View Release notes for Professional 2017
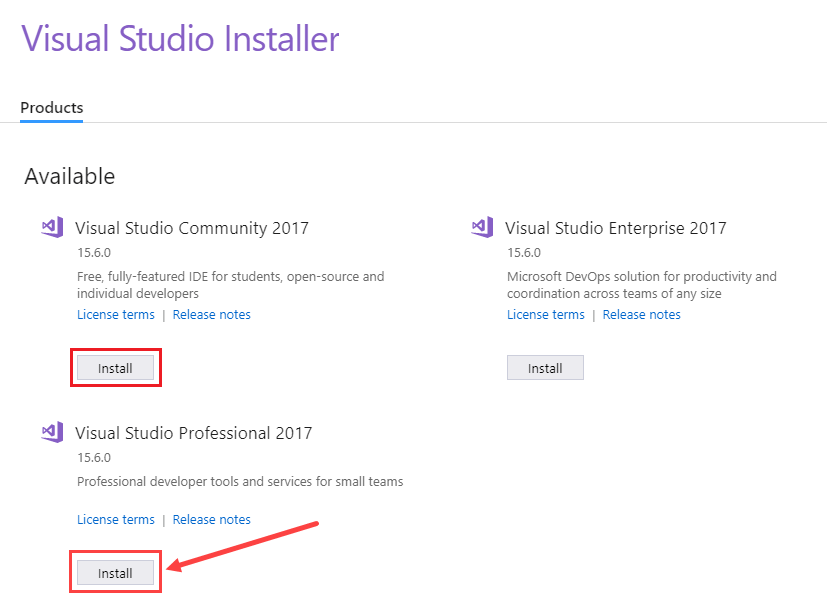The width and height of the screenshot is (827, 596). click(x=211, y=520)
